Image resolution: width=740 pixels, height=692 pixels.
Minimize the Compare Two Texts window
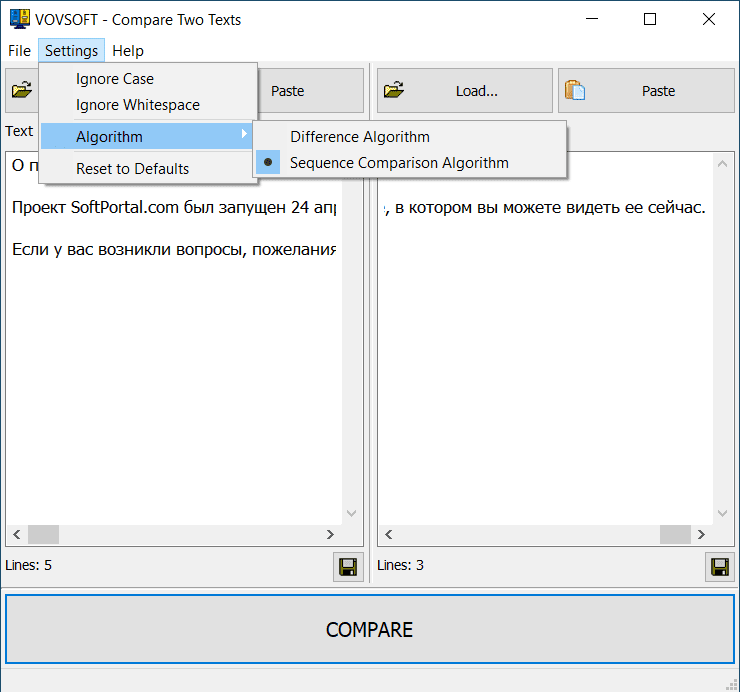pos(592,19)
